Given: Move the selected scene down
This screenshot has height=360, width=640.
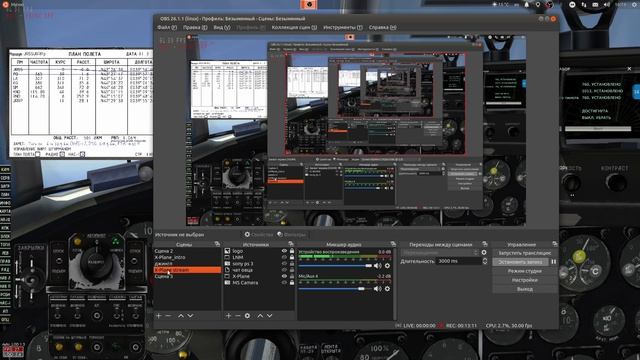Looking at the screenshot, I should [x=190, y=316].
